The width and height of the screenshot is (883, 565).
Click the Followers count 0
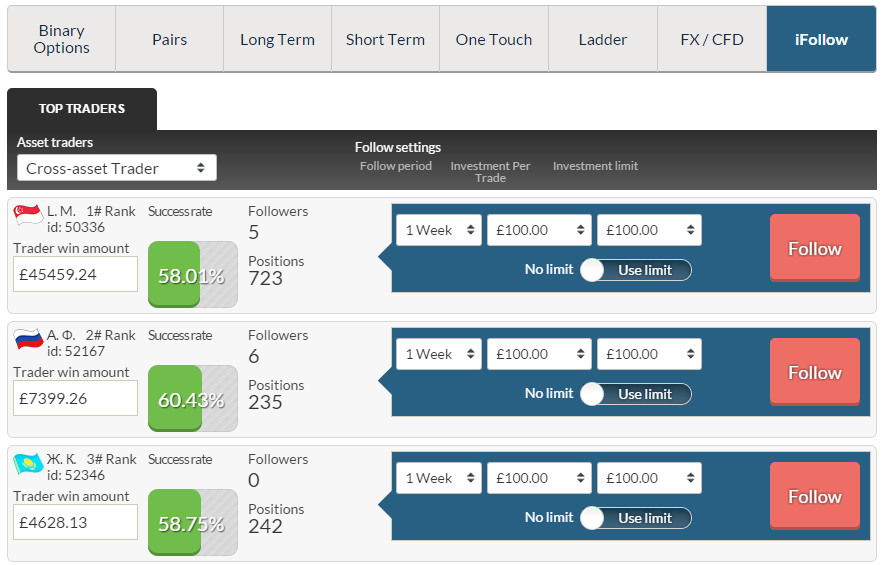pos(254,480)
